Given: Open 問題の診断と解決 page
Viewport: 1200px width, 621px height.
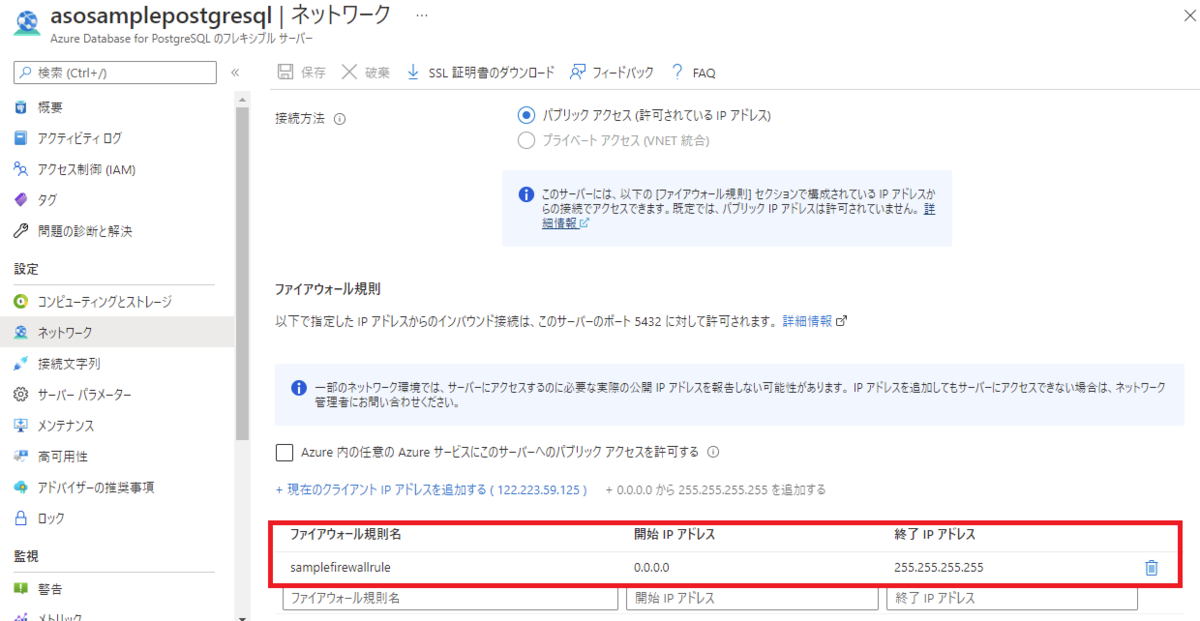Looking at the screenshot, I should pyautogui.click(x=85, y=231).
